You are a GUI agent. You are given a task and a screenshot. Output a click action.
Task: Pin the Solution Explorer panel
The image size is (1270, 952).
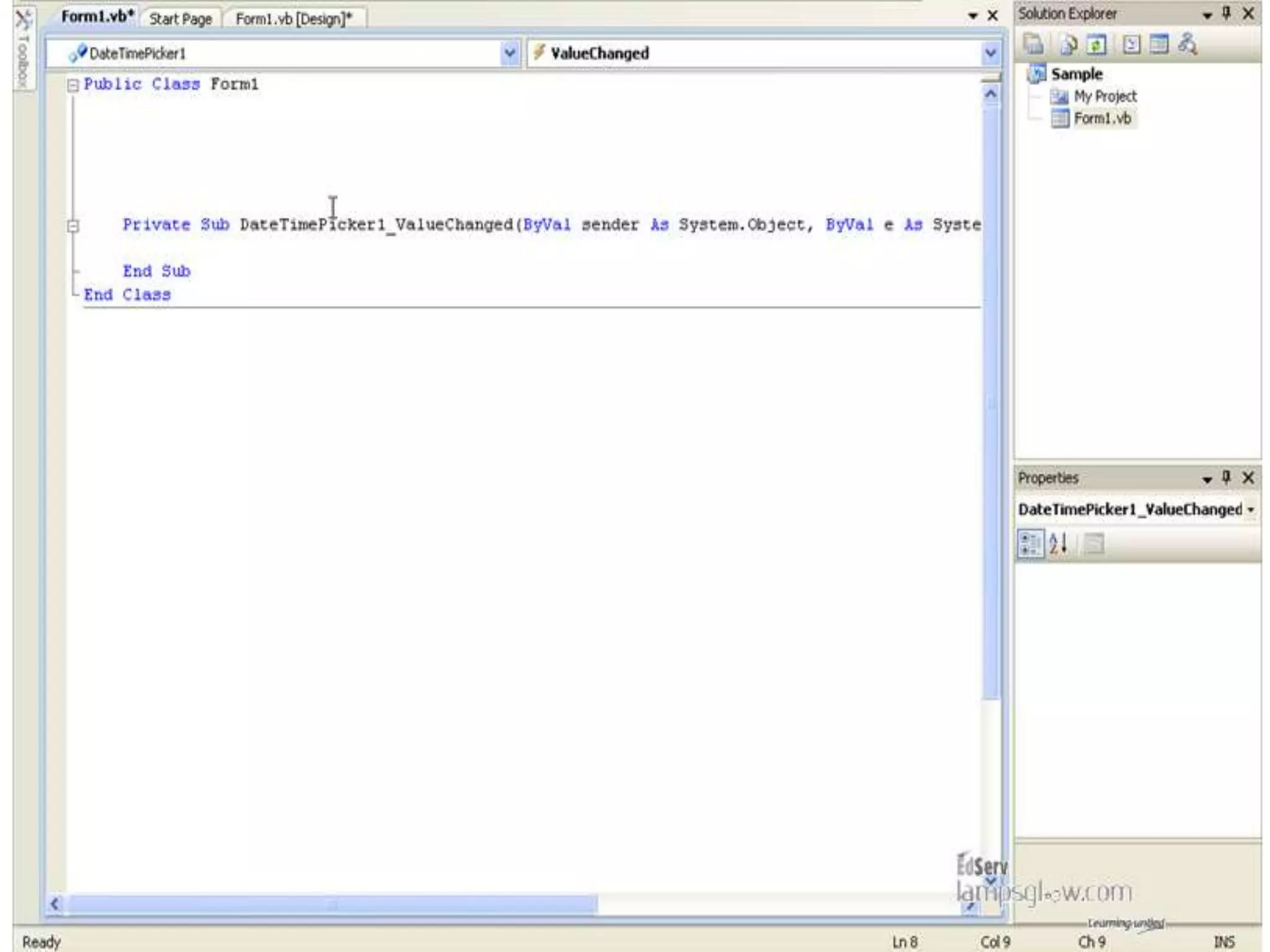[1226, 14]
